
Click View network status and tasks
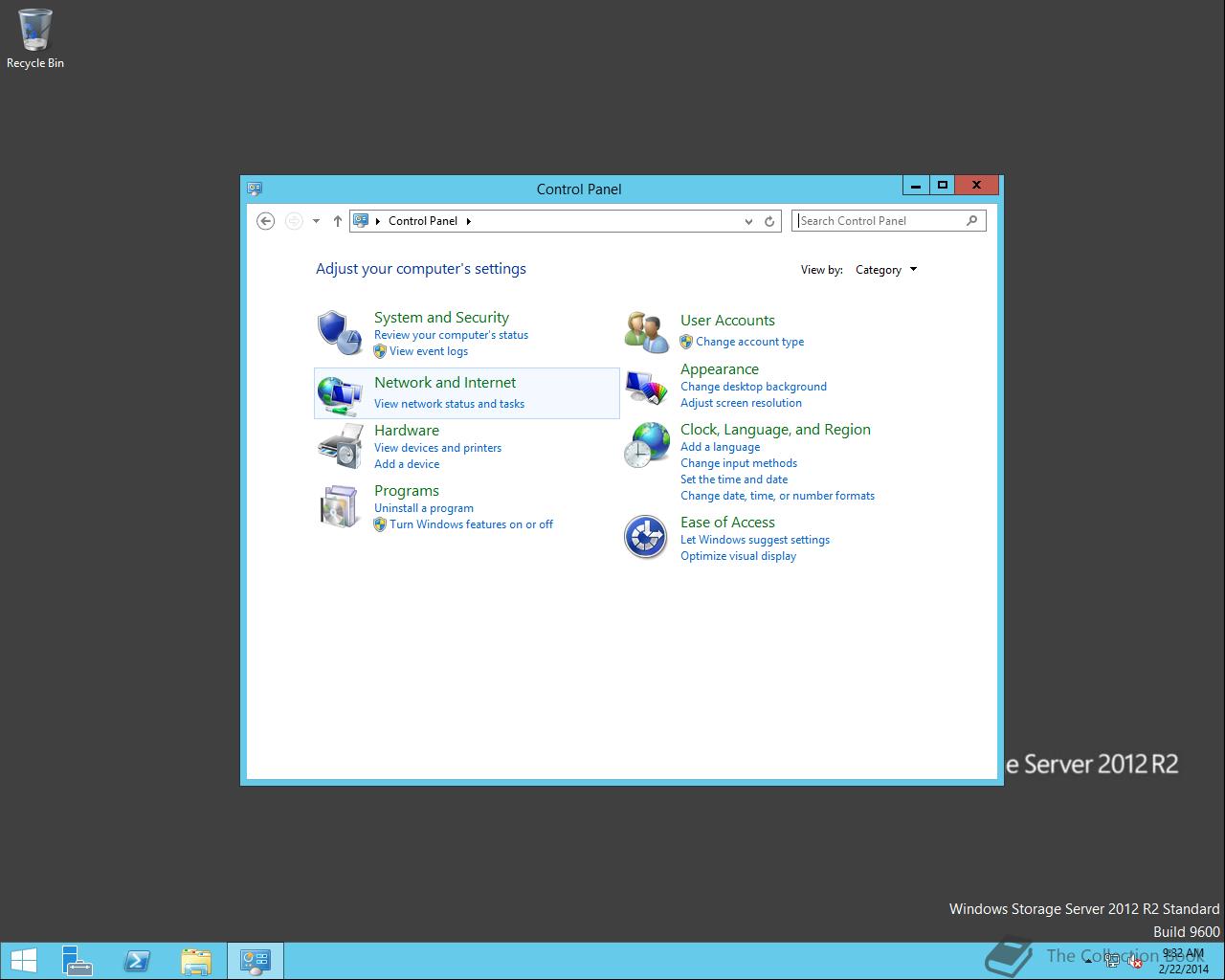click(x=449, y=404)
